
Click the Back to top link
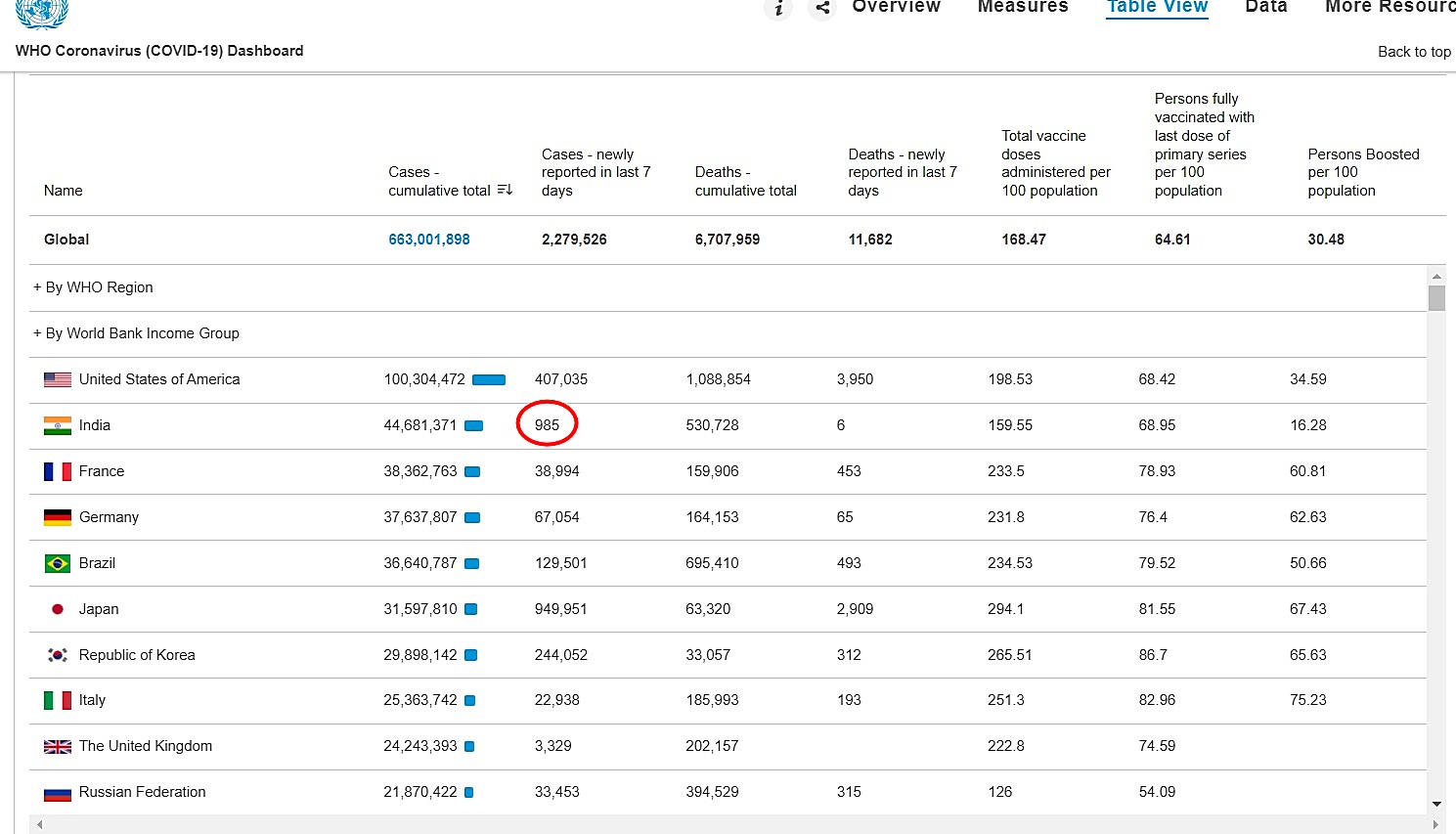tap(1414, 52)
